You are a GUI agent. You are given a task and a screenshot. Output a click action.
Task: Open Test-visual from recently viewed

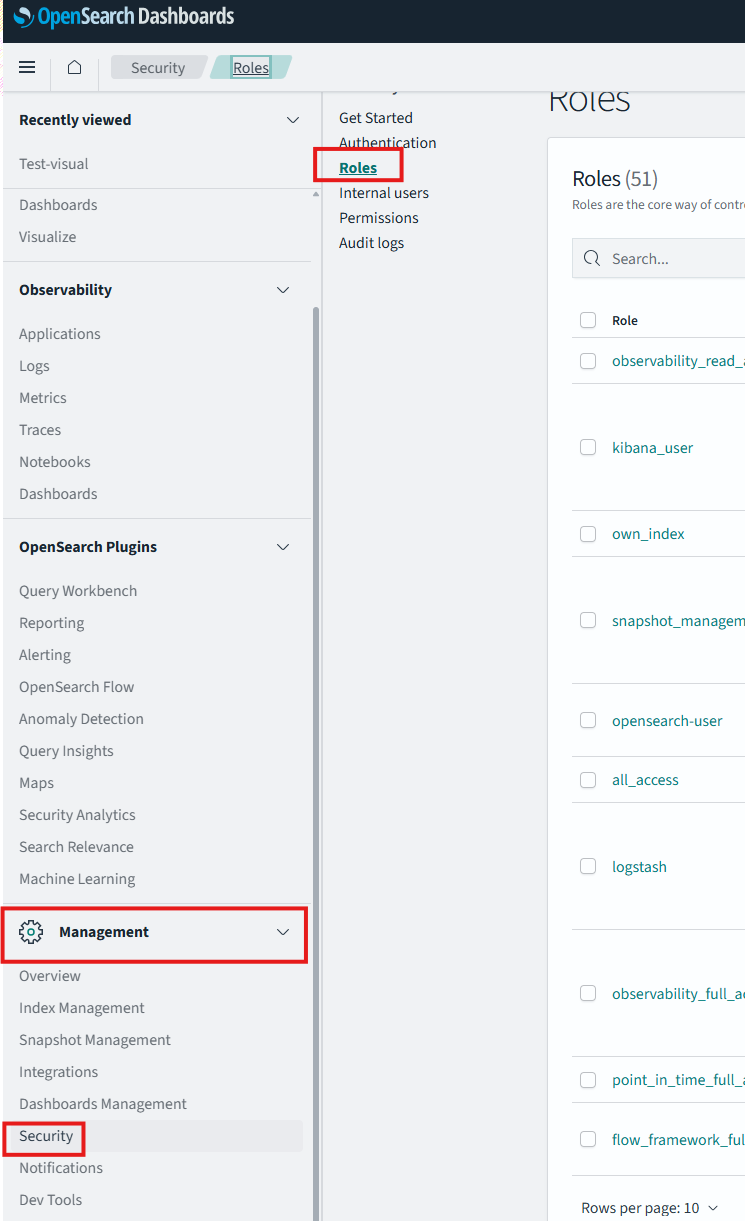[54, 164]
